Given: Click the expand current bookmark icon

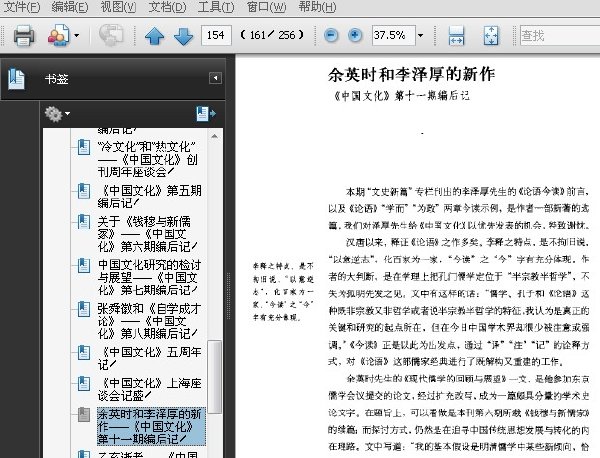Looking at the screenshot, I should 206,114.
